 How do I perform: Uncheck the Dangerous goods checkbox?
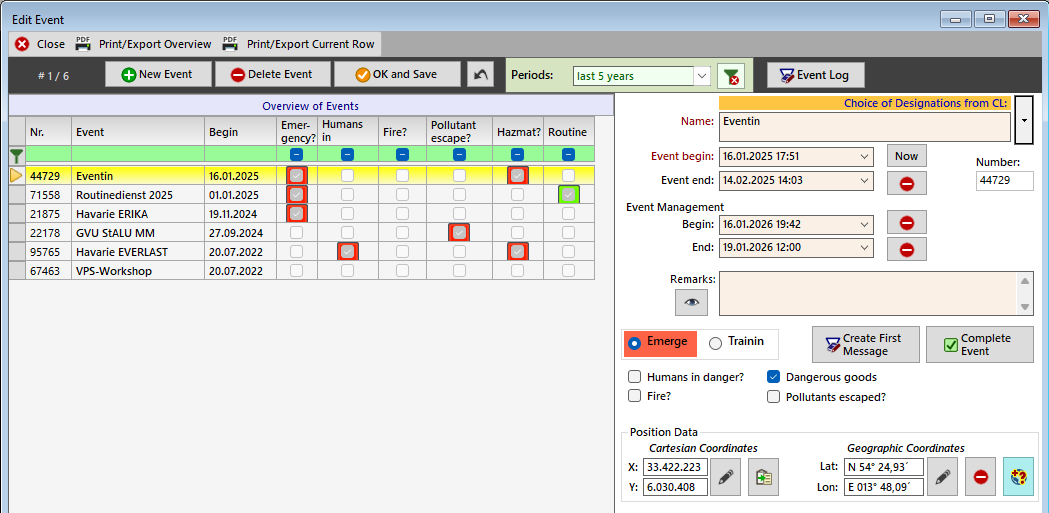773,377
